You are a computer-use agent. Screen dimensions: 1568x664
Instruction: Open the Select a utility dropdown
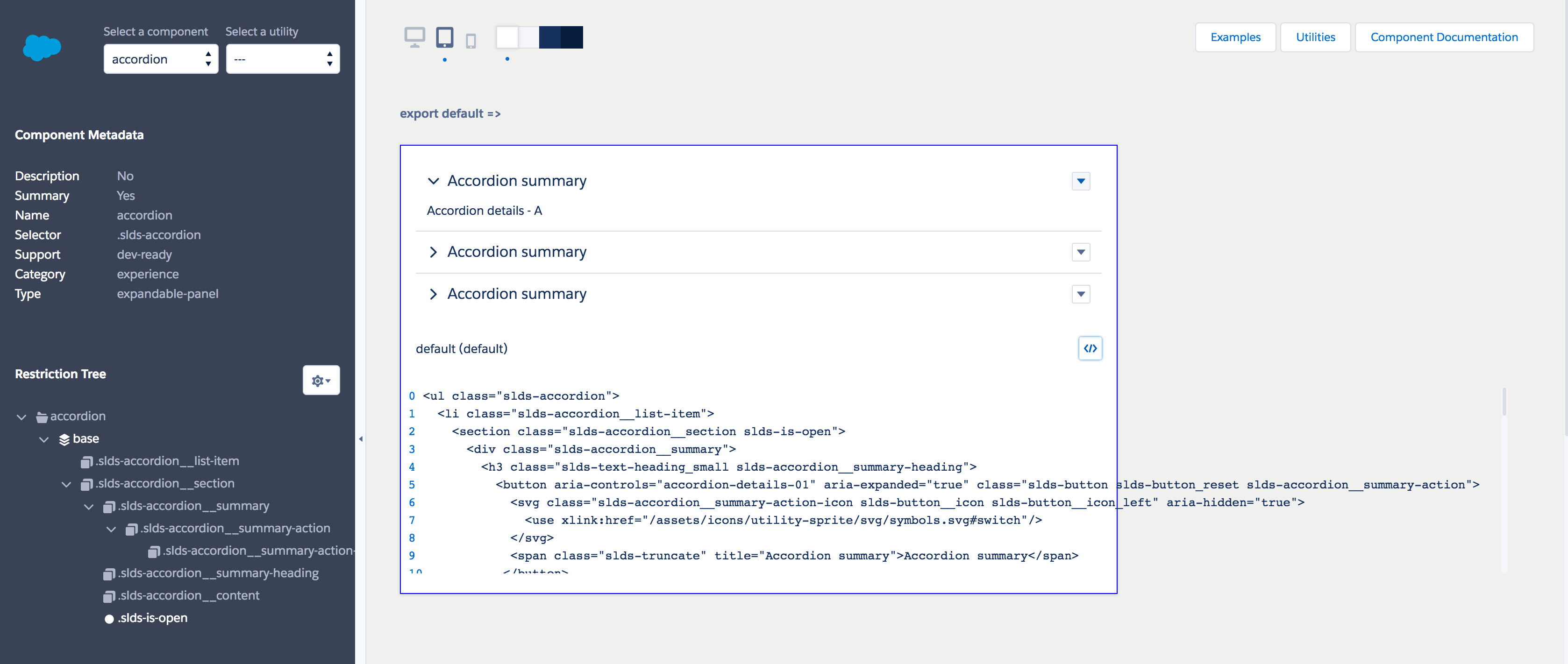point(283,59)
